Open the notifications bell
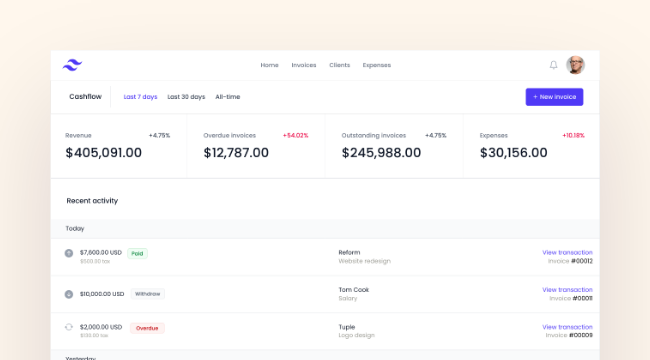 tap(553, 65)
